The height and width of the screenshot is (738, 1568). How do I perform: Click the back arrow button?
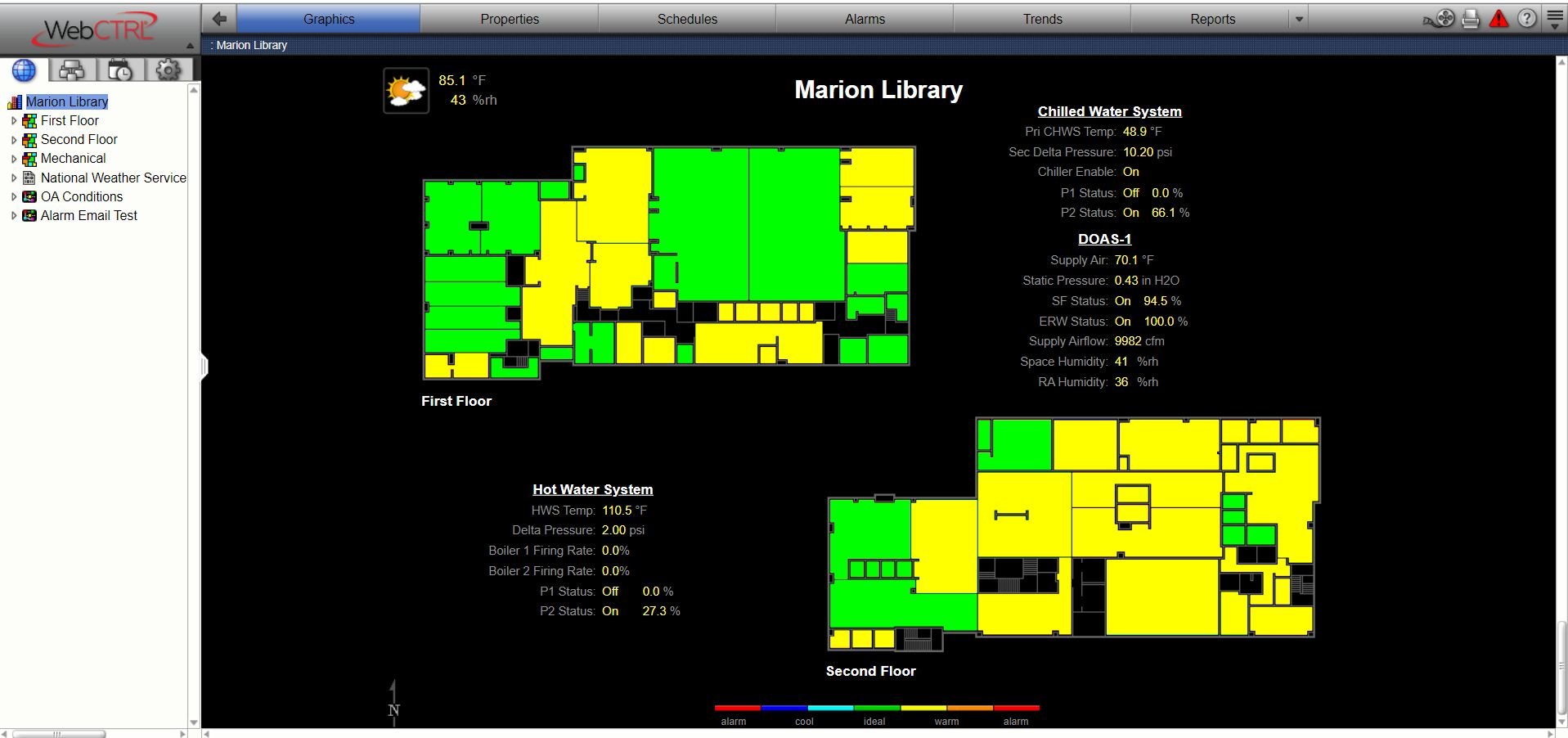point(218,19)
